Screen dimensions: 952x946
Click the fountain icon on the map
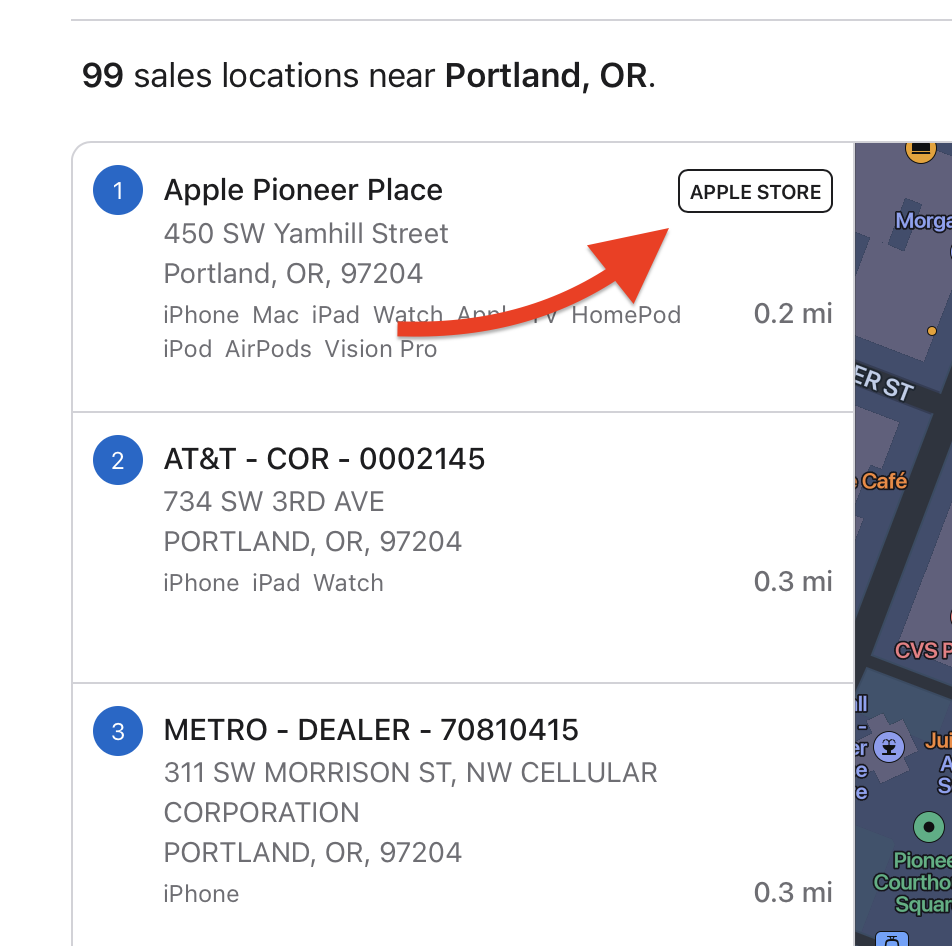[x=888, y=748]
